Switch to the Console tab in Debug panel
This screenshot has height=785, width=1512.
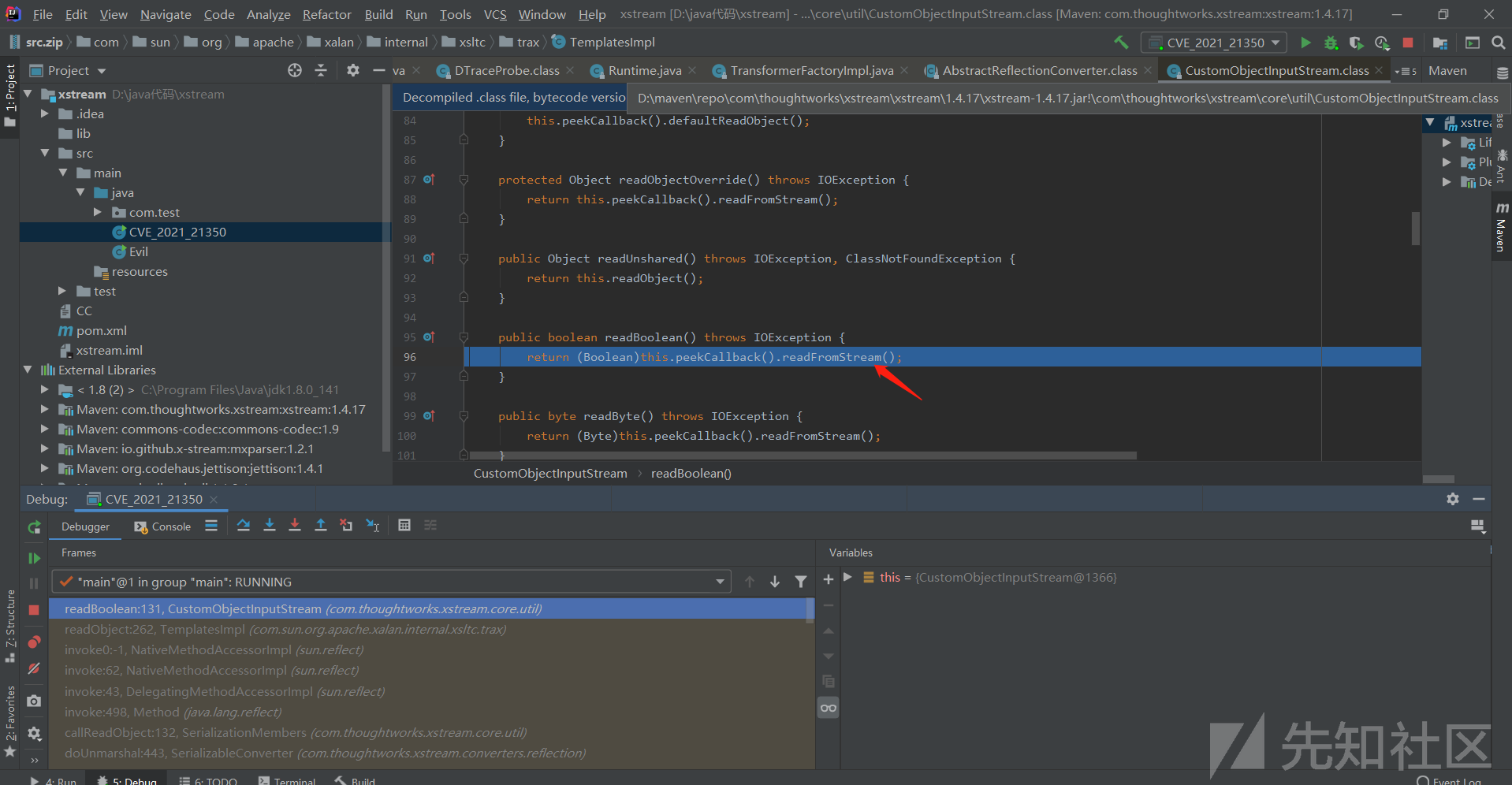pos(162,526)
